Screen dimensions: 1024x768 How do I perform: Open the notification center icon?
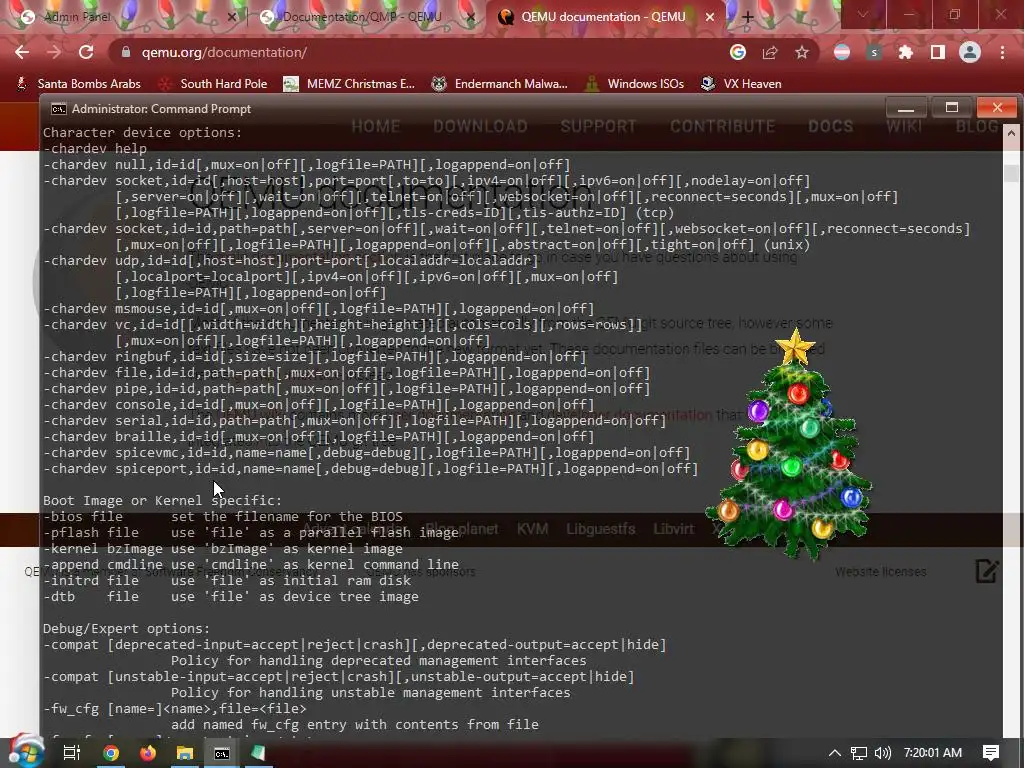991,753
